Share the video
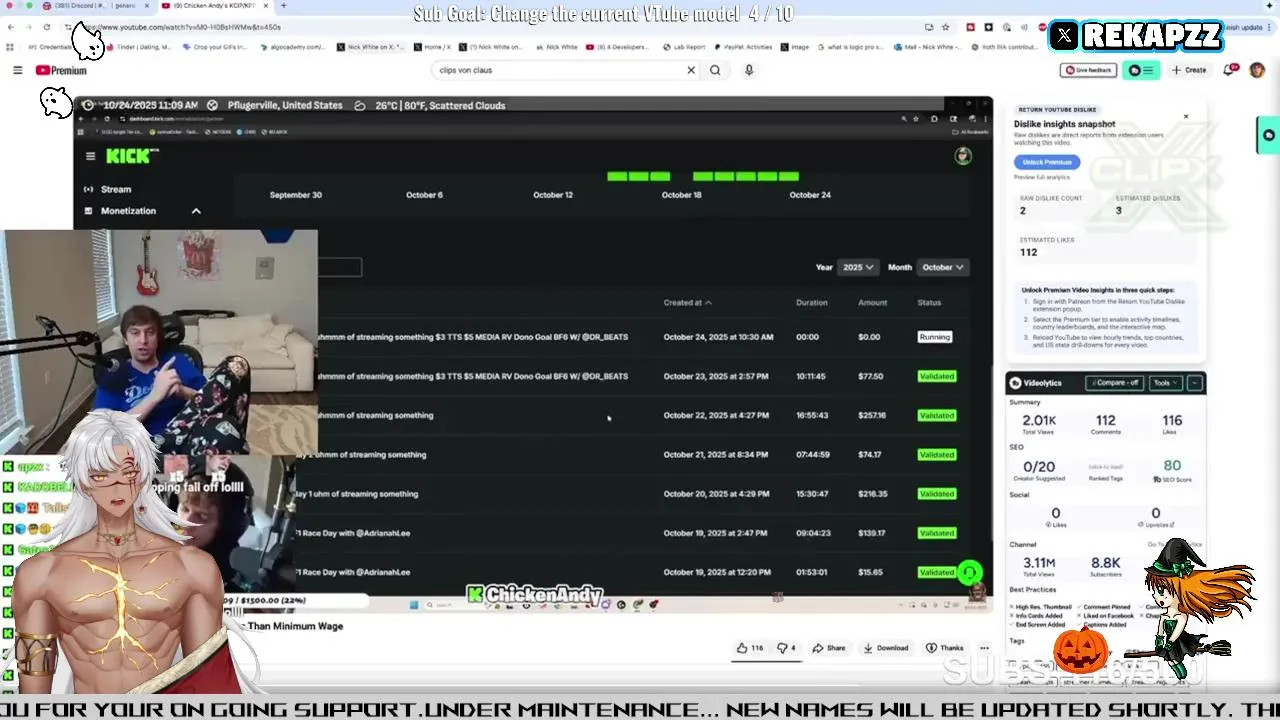The image size is (1280, 720). (828, 648)
